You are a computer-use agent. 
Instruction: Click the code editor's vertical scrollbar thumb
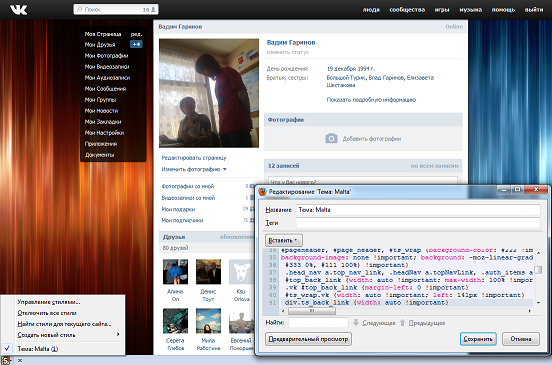coord(538,270)
